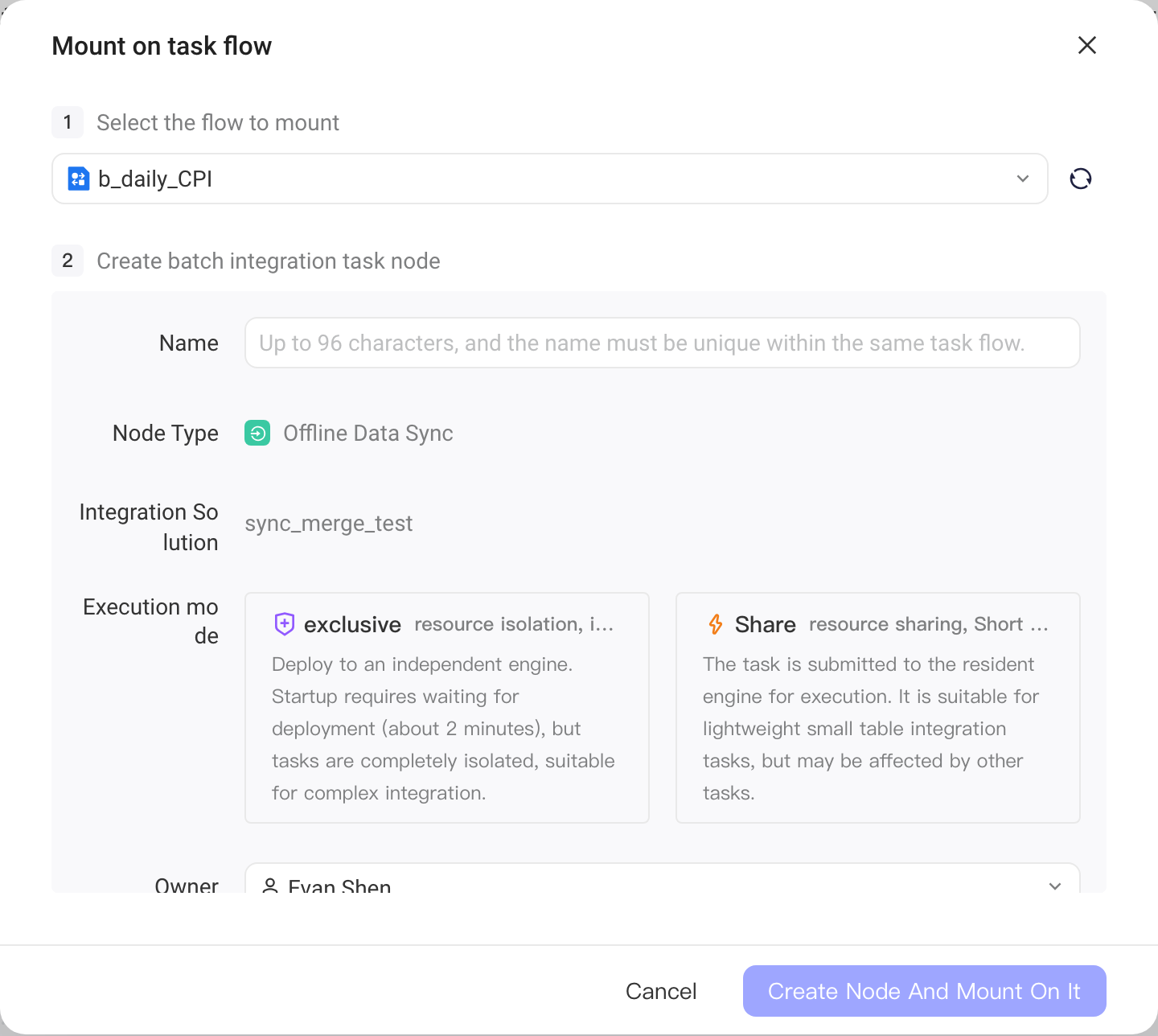Close the Mount on task flow dialog

[x=1087, y=45]
